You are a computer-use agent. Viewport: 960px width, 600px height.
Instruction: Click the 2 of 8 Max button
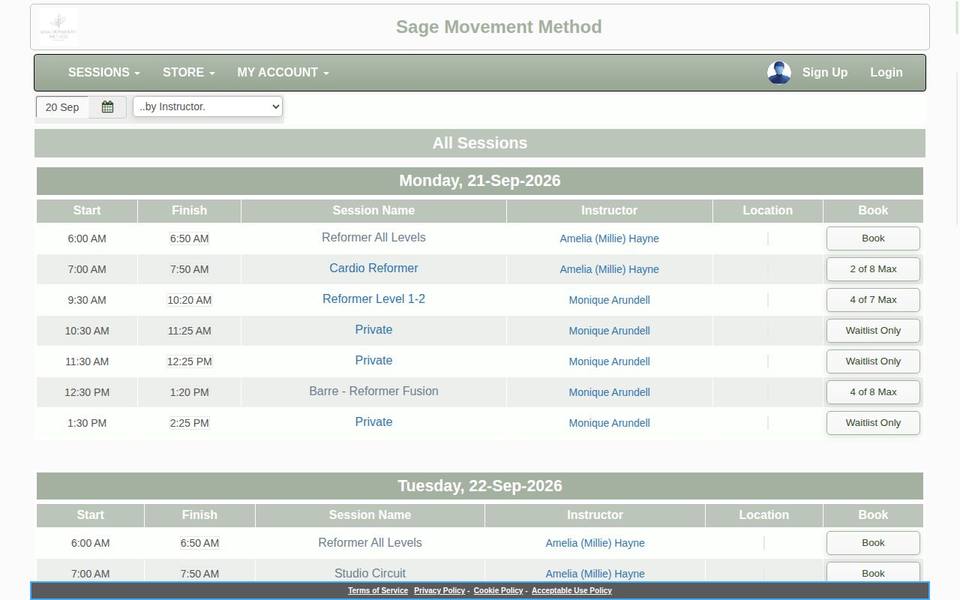[872, 269]
